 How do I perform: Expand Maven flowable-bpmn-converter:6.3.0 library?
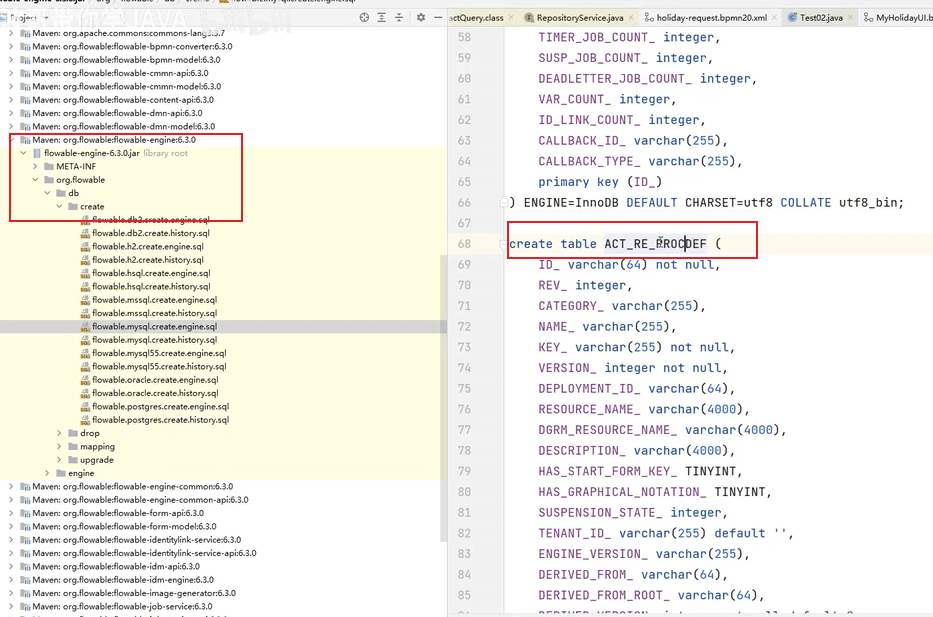tap(11, 46)
